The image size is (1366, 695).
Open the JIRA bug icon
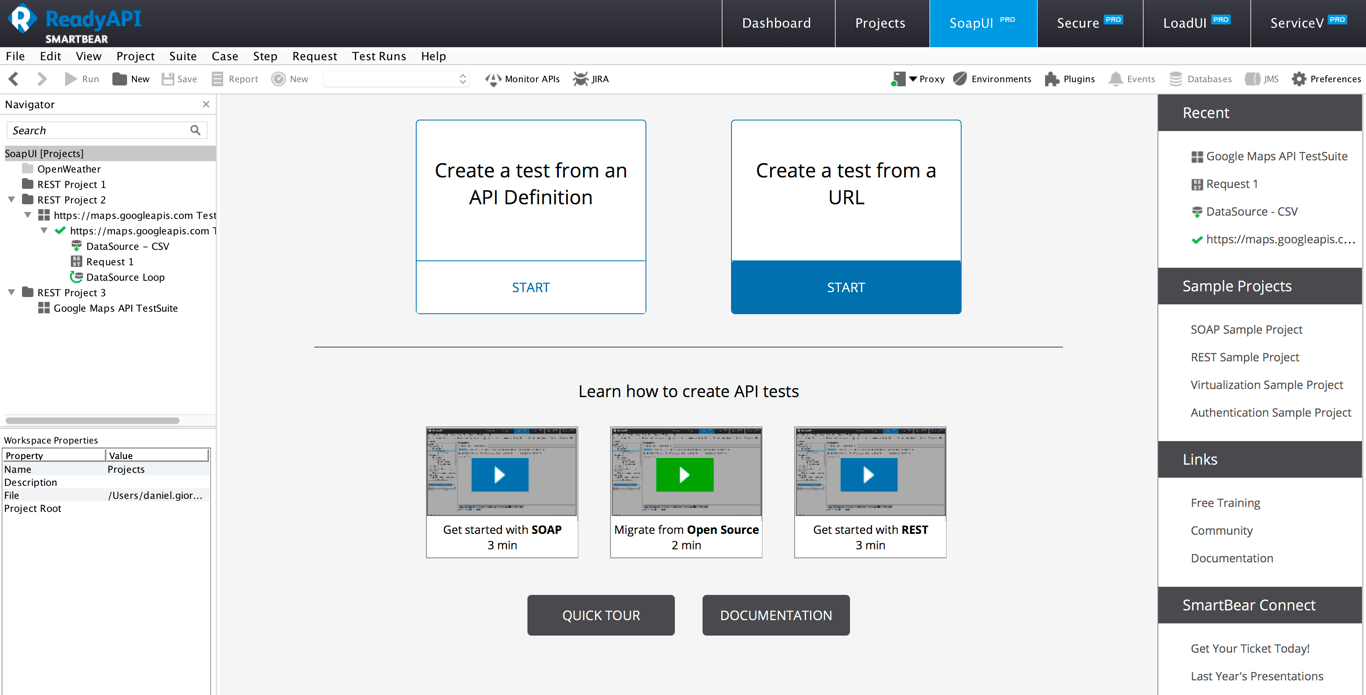[x=581, y=79]
